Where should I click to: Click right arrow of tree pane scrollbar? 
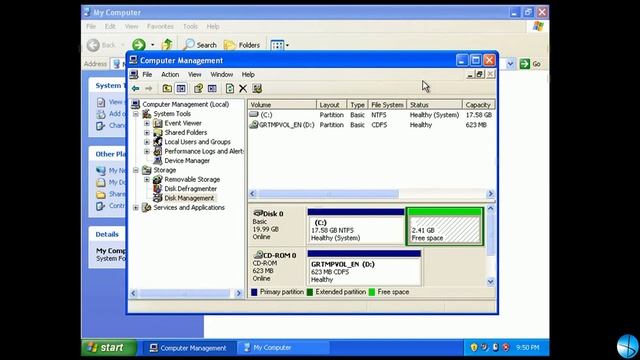click(x=239, y=293)
